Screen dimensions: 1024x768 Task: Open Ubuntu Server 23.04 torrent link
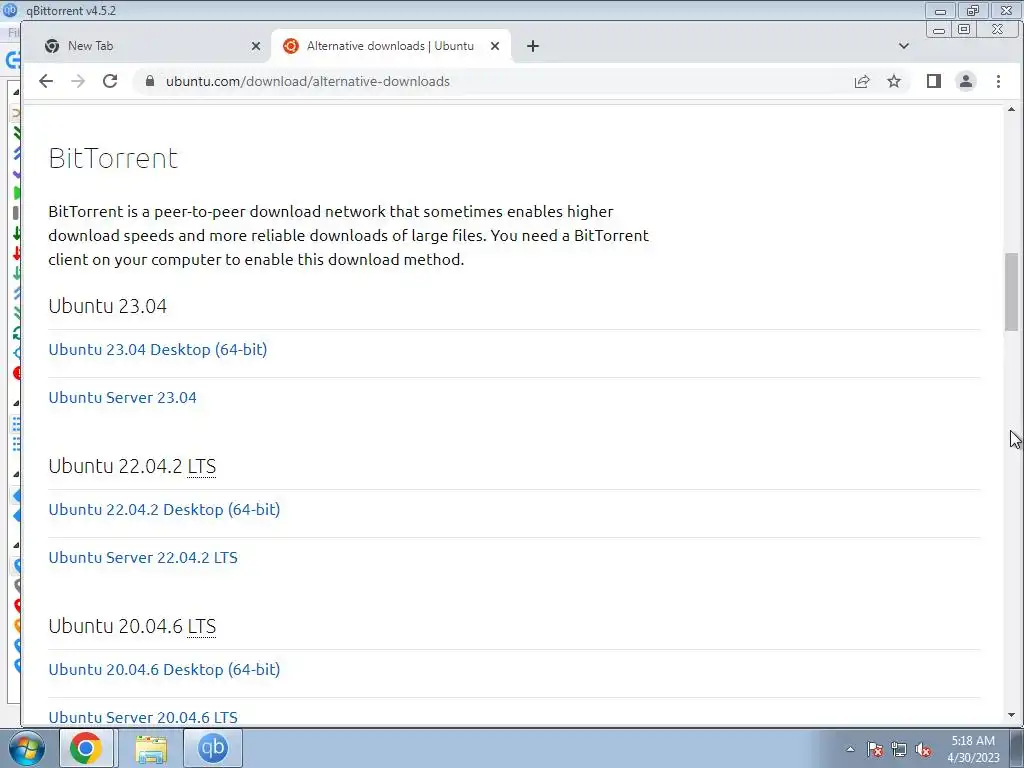[122, 398]
